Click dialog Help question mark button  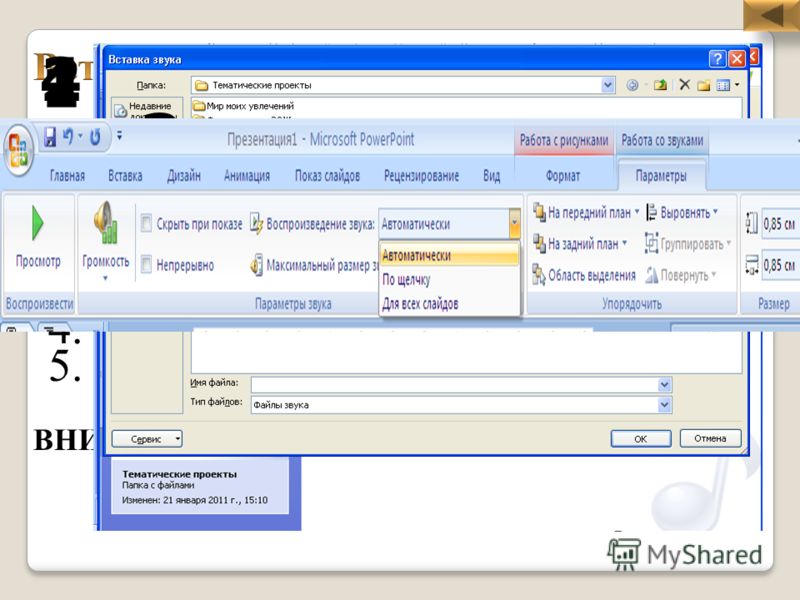[x=717, y=59]
